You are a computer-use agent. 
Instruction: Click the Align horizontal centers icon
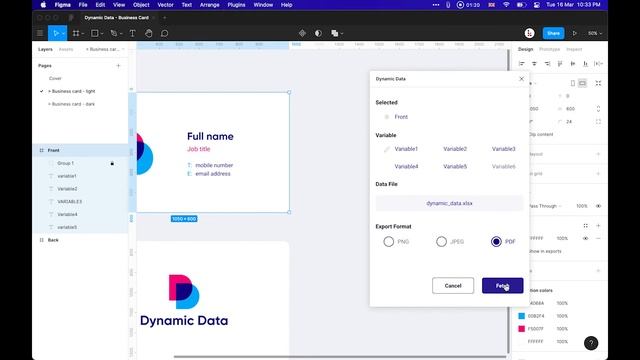tap(534, 64)
